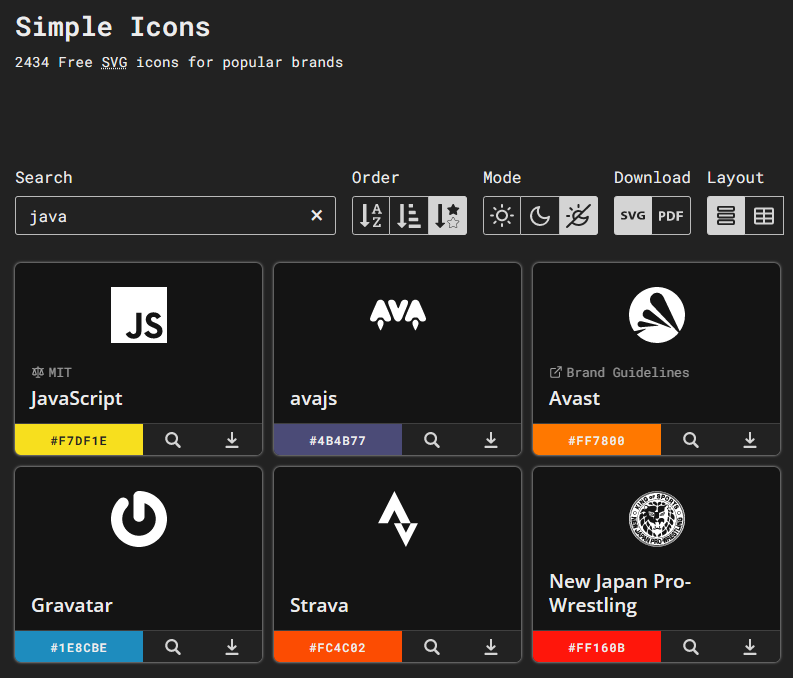Click the Gravatar logo icon
This screenshot has height=678, width=793.
coord(139,519)
